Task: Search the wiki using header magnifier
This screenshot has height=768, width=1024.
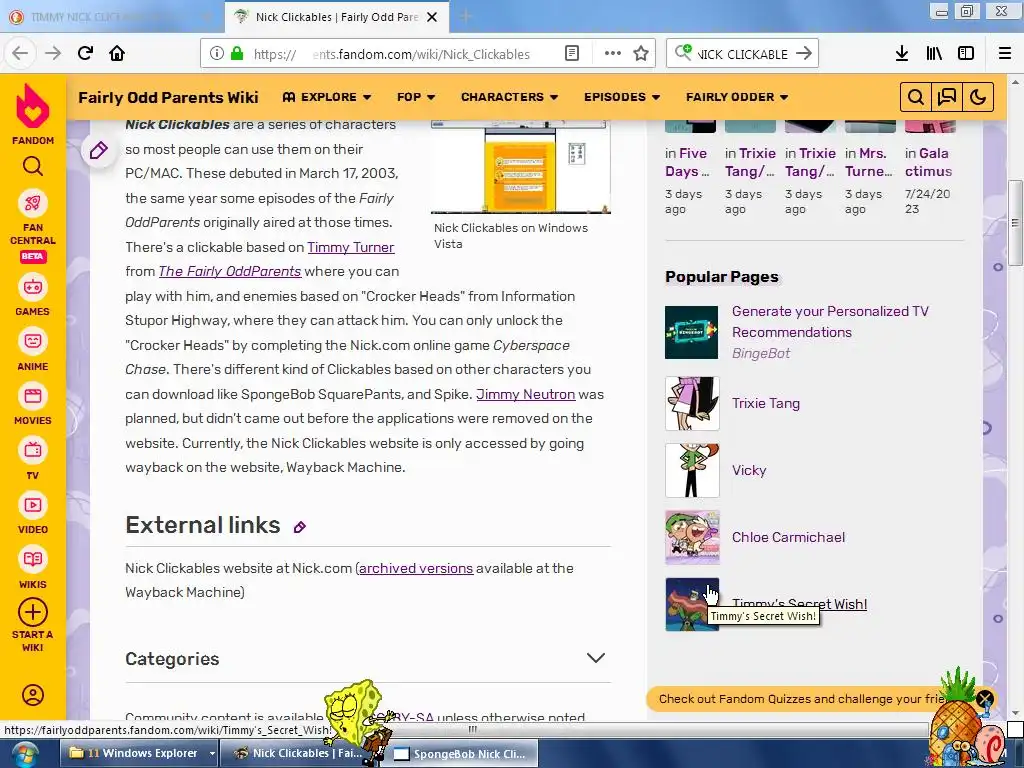Action: (x=916, y=97)
